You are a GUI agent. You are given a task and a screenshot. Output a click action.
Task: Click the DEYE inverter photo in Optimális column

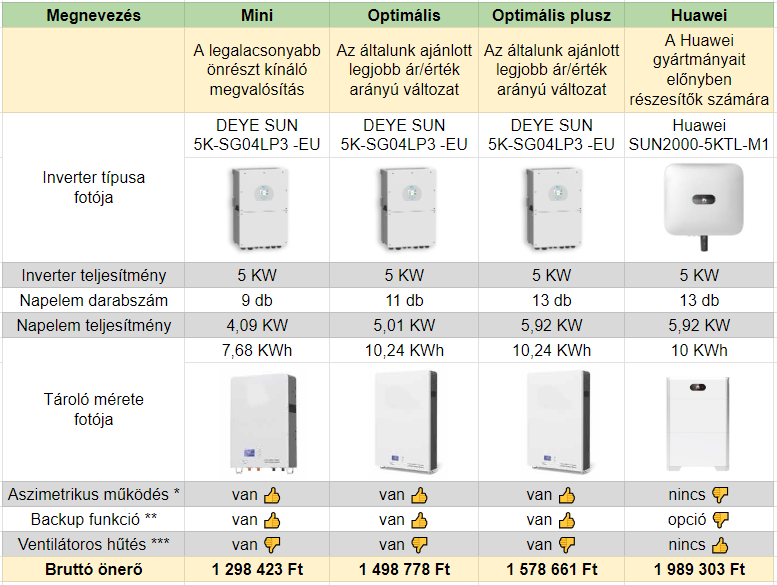tap(408, 209)
